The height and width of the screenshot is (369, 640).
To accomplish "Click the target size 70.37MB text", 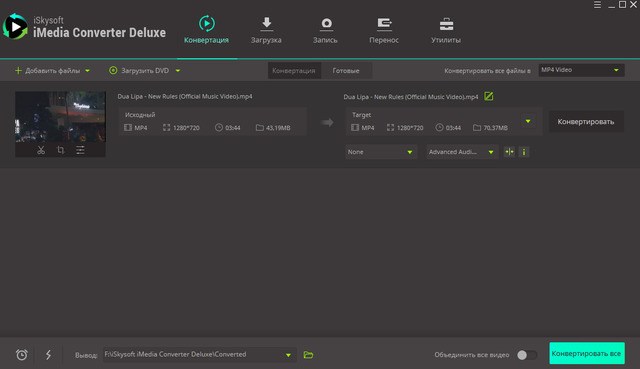I will (x=496, y=128).
